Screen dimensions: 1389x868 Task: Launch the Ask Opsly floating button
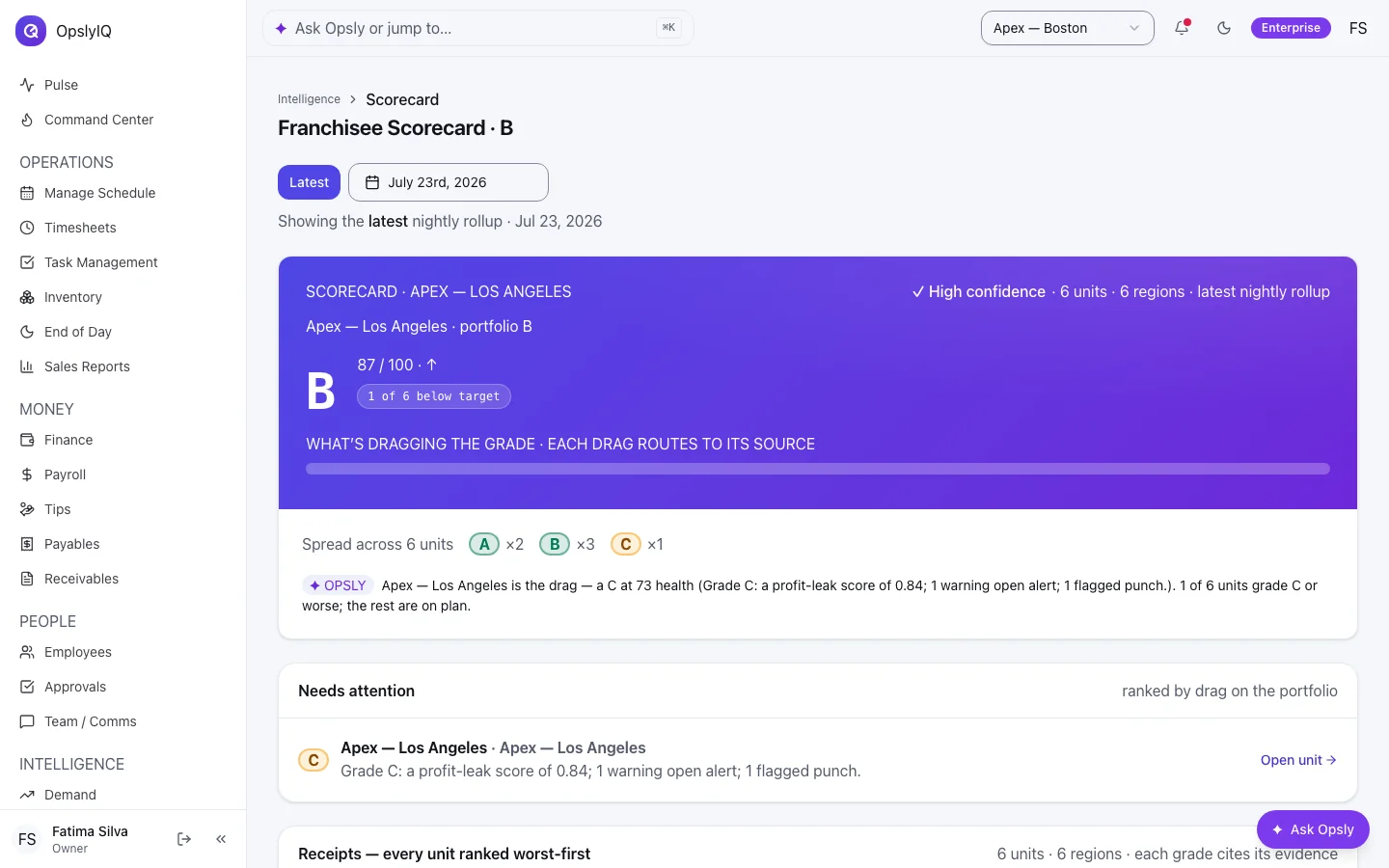(x=1313, y=829)
